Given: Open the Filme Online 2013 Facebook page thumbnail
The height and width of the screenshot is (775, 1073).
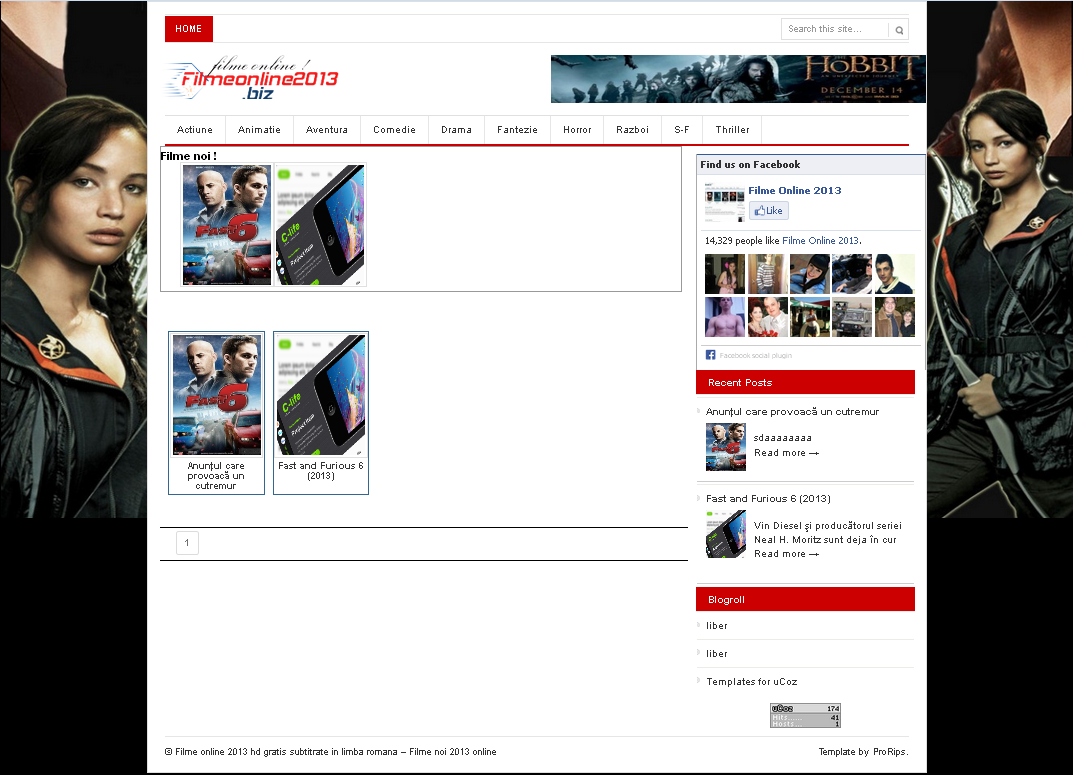Looking at the screenshot, I should point(725,202).
